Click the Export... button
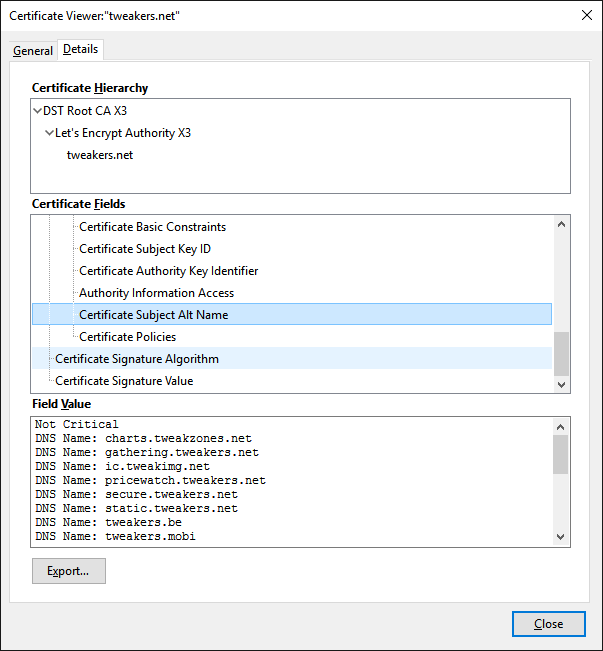Viewport: 603px width, 651px height. (69, 571)
